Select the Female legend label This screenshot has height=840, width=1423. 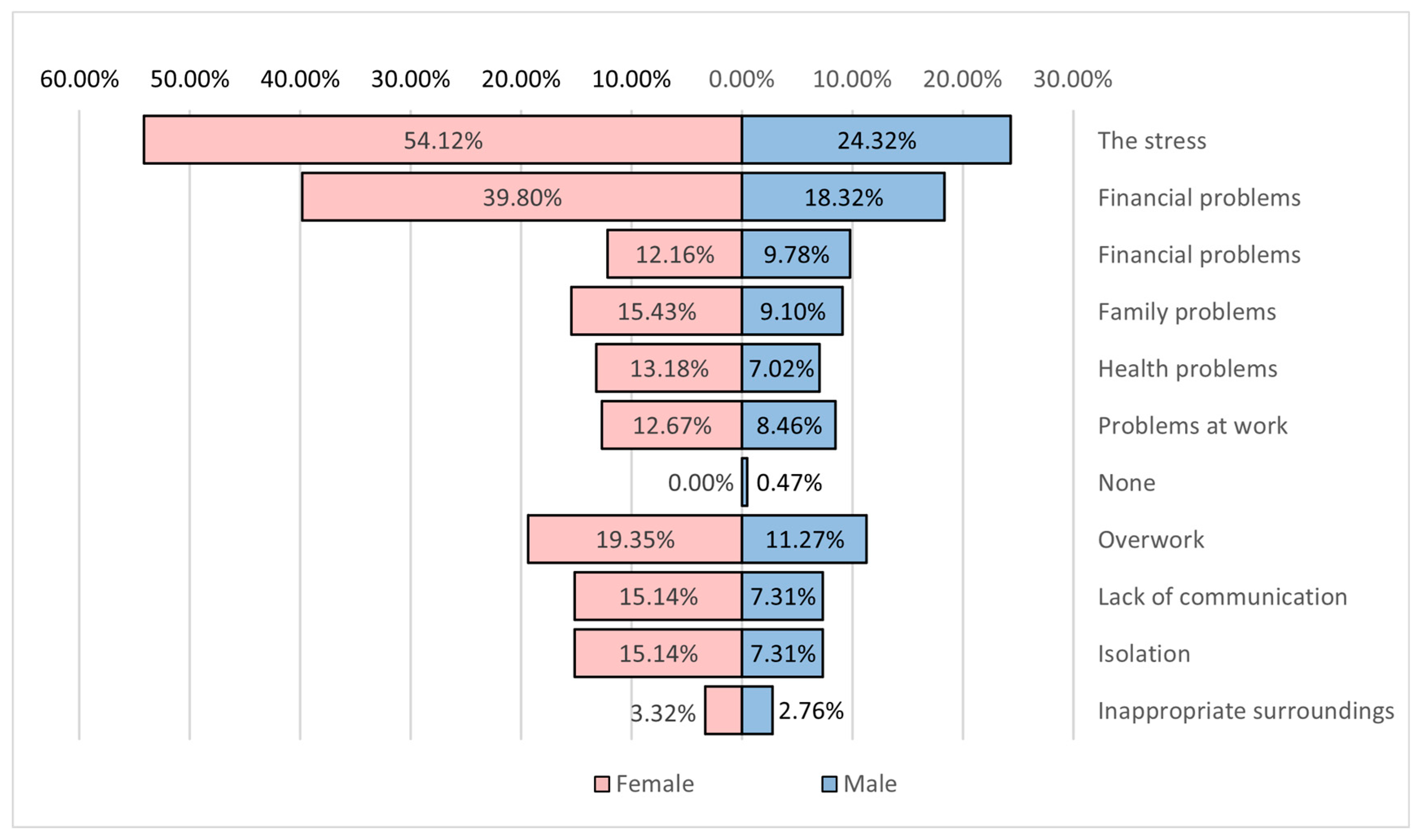coord(655,785)
